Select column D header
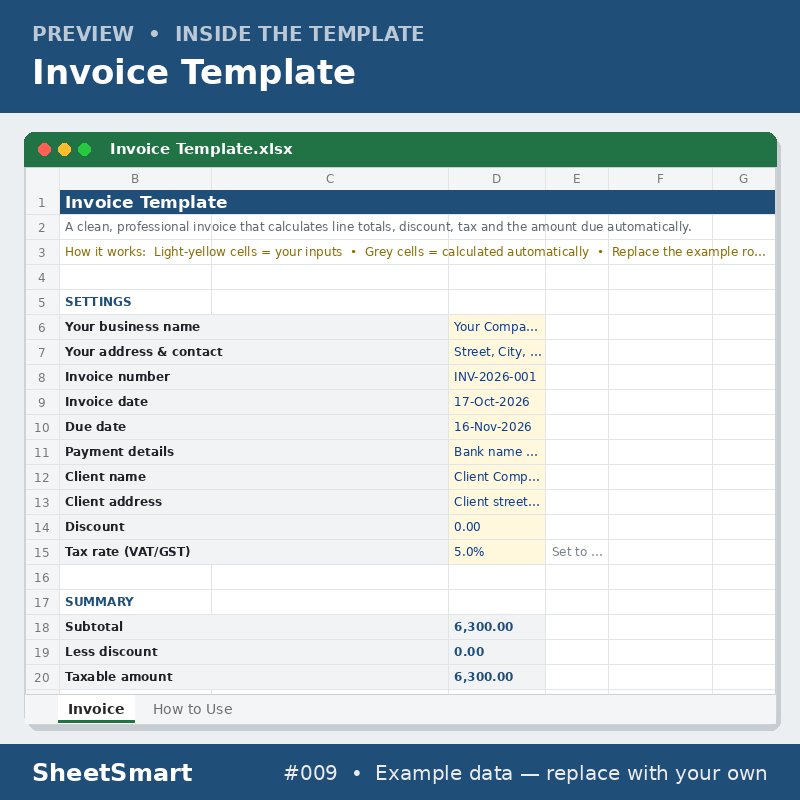Screen dimensions: 800x800 pyautogui.click(x=497, y=179)
